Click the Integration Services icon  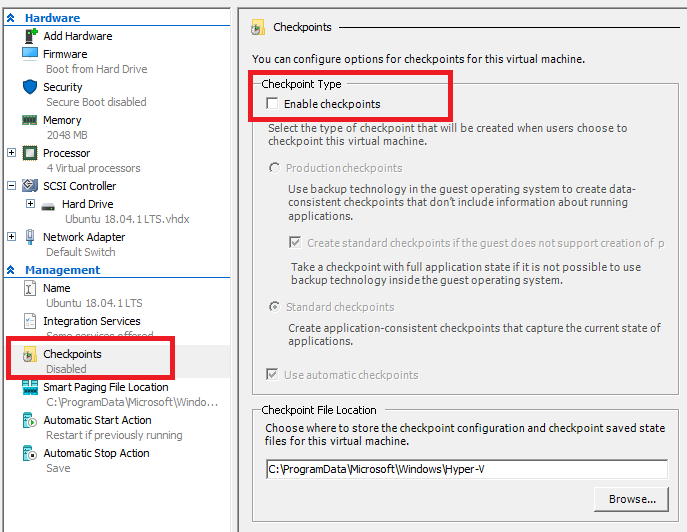click(x=30, y=321)
